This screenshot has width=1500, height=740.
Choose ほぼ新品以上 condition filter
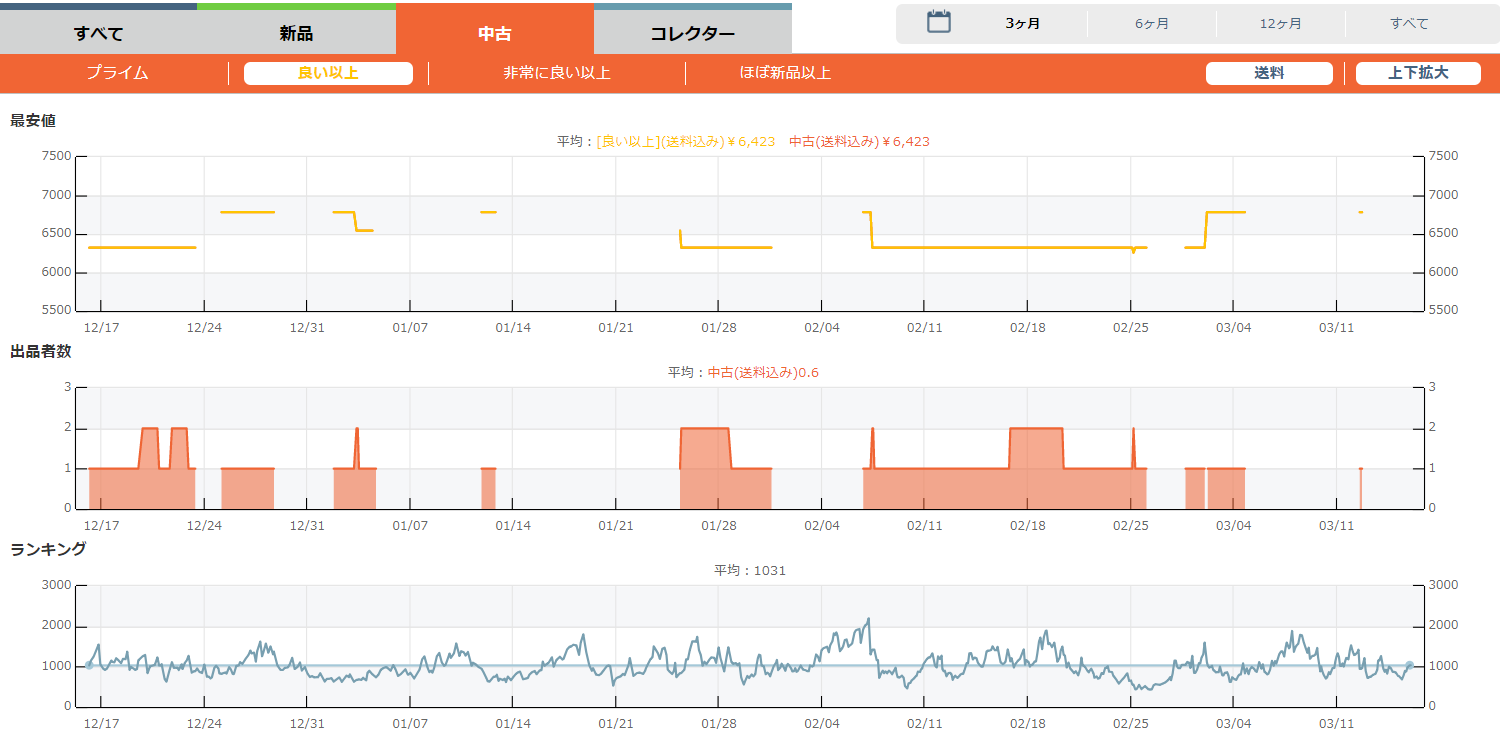(785, 73)
